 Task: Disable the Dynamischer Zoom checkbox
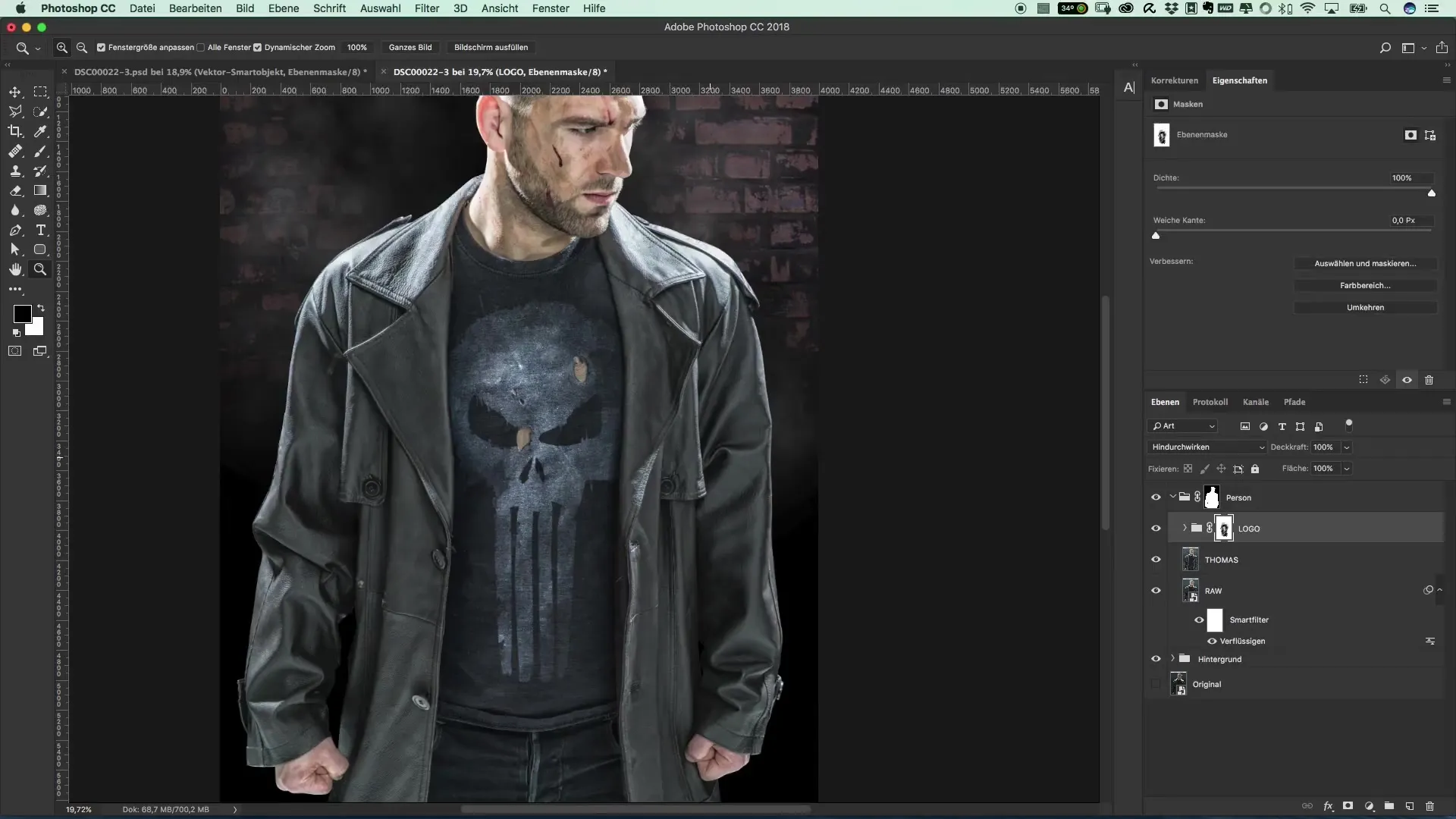point(257,47)
